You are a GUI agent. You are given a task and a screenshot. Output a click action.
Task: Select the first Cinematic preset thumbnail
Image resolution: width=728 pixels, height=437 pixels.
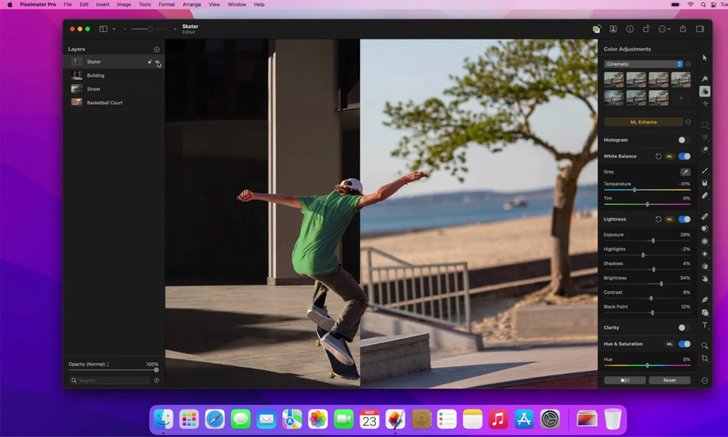pyautogui.click(x=614, y=80)
